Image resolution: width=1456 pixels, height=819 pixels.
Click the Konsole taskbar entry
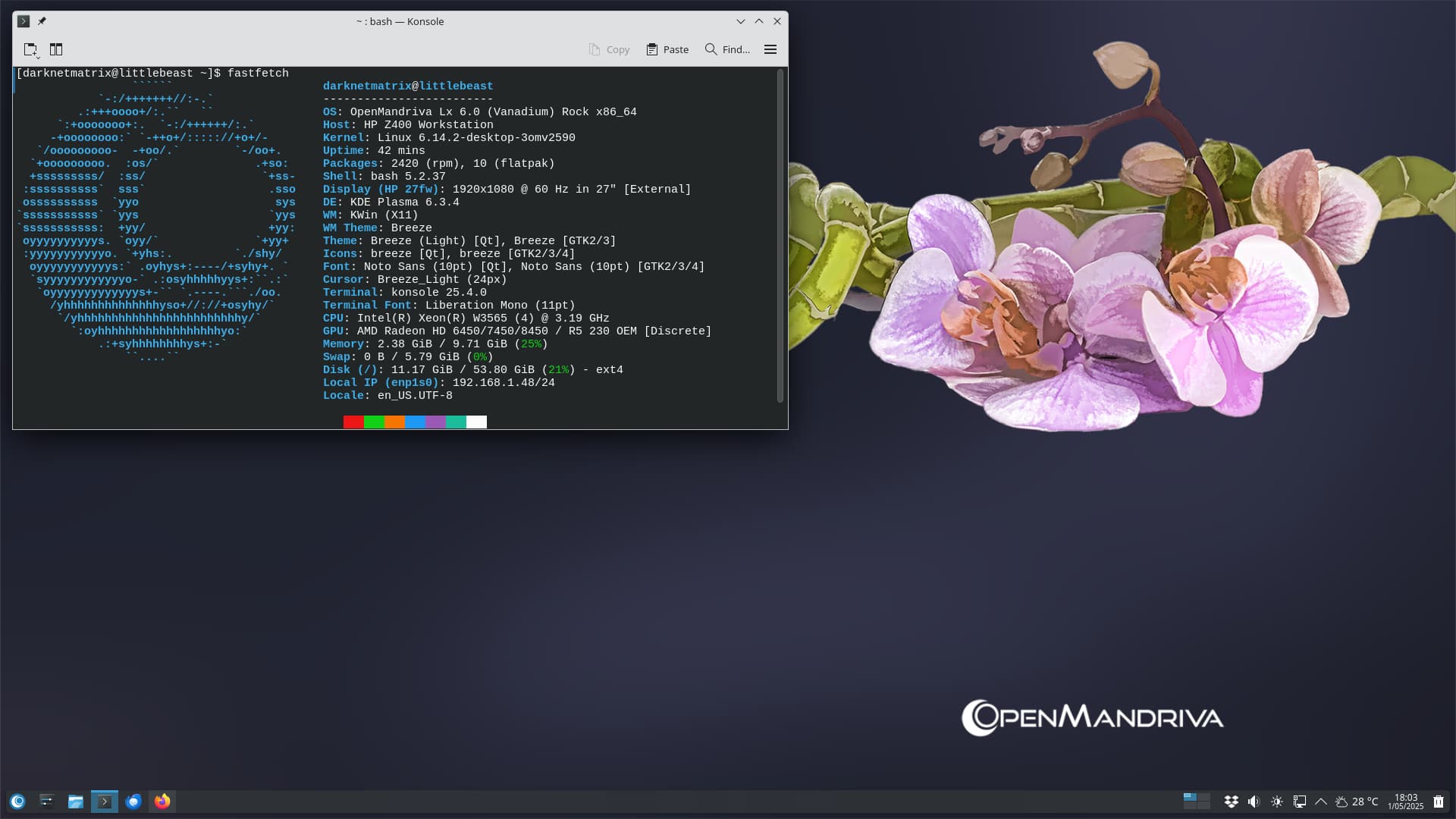click(105, 802)
